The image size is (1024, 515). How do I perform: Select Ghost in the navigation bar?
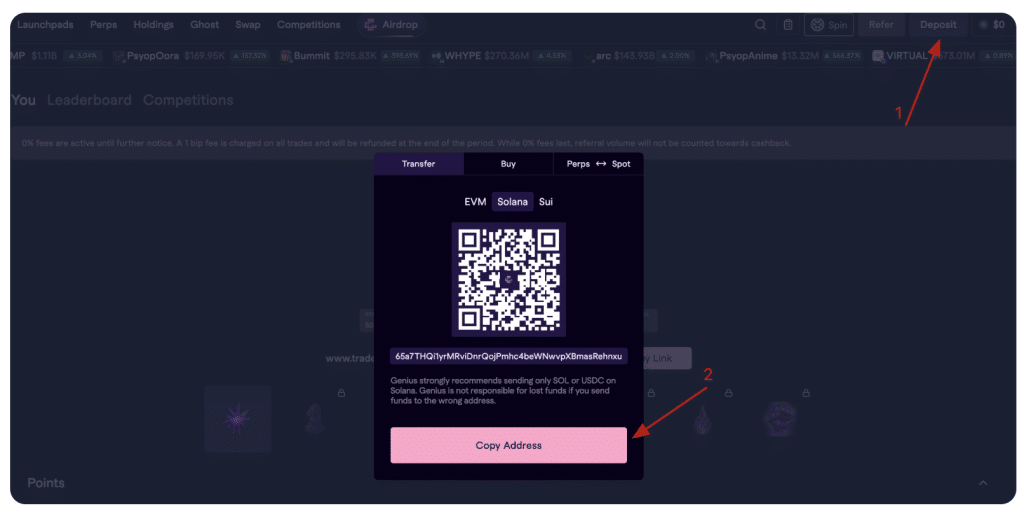[204, 25]
